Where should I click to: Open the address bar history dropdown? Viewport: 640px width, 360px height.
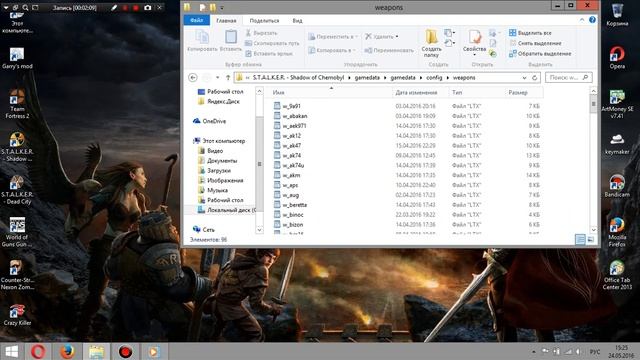(524, 78)
